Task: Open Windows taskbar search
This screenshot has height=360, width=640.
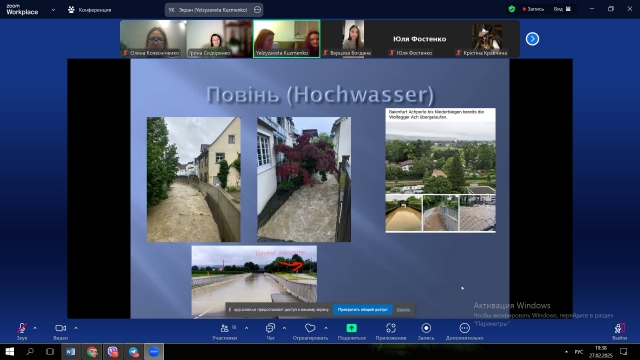Action: [30, 351]
